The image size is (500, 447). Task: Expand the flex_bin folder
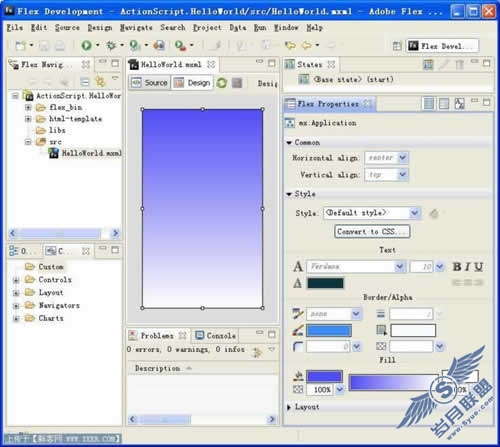tap(28, 107)
